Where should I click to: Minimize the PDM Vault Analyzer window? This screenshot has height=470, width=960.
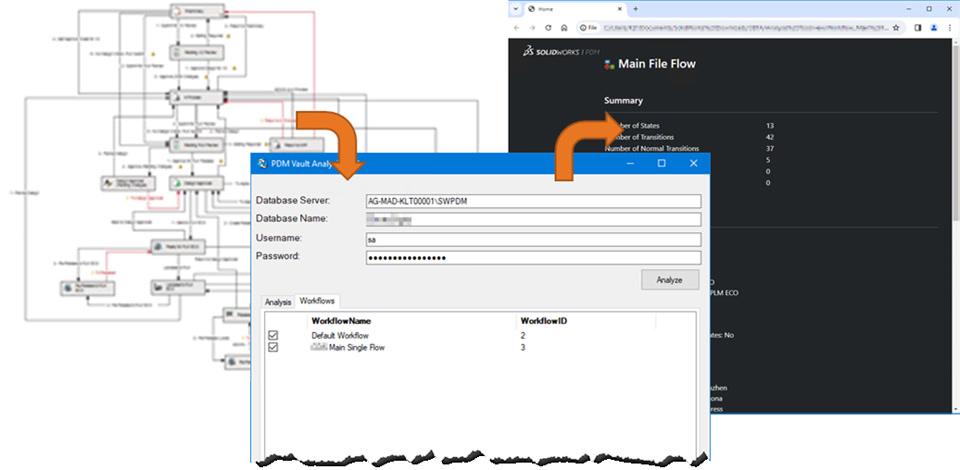pyautogui.click(x=631, y=163)
